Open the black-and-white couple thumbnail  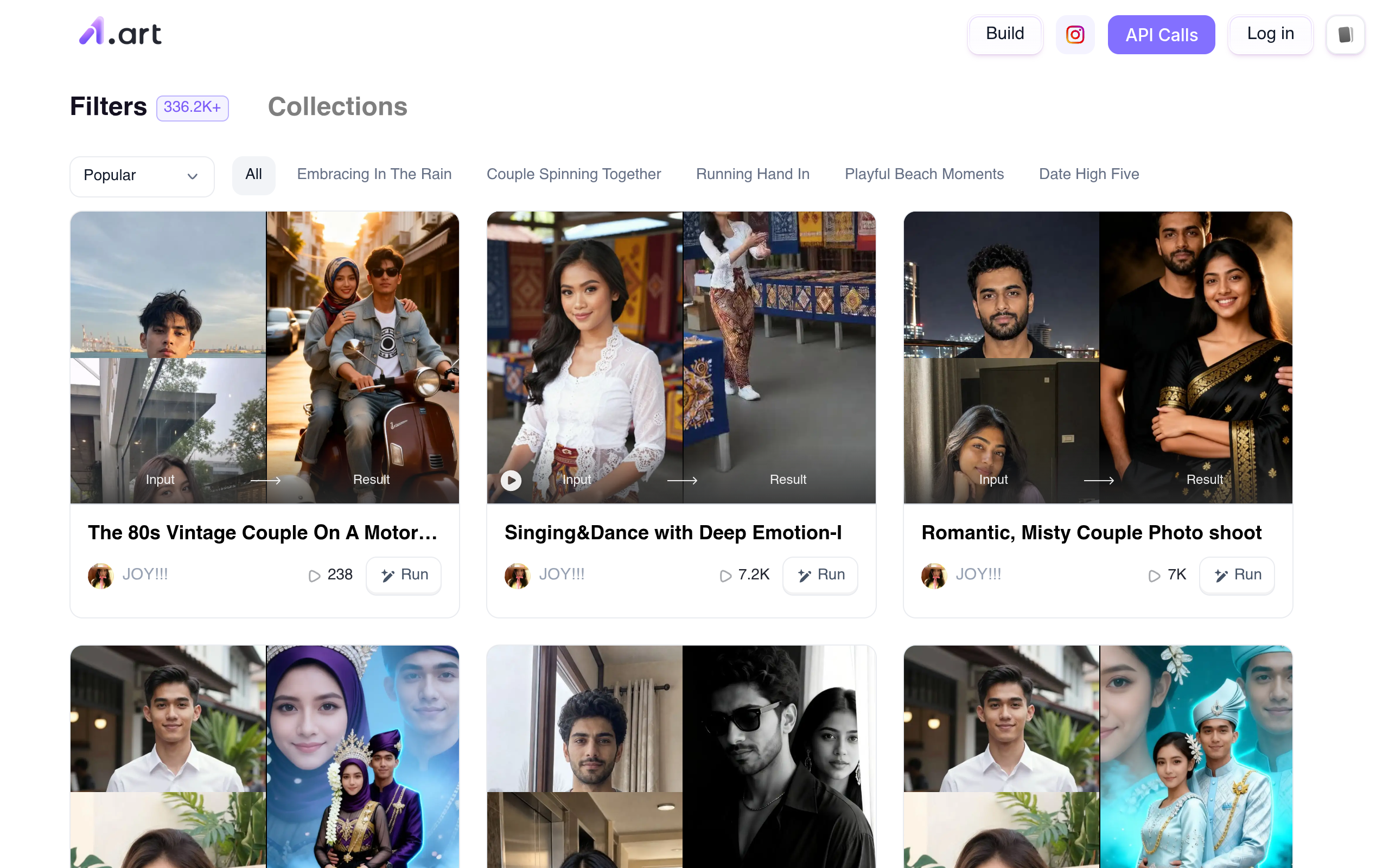click(x=681, y=757)
